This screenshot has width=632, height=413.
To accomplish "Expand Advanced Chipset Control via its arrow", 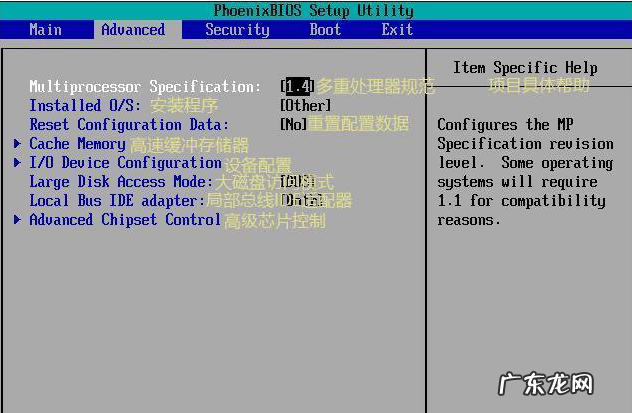I will tap(18, 220).
